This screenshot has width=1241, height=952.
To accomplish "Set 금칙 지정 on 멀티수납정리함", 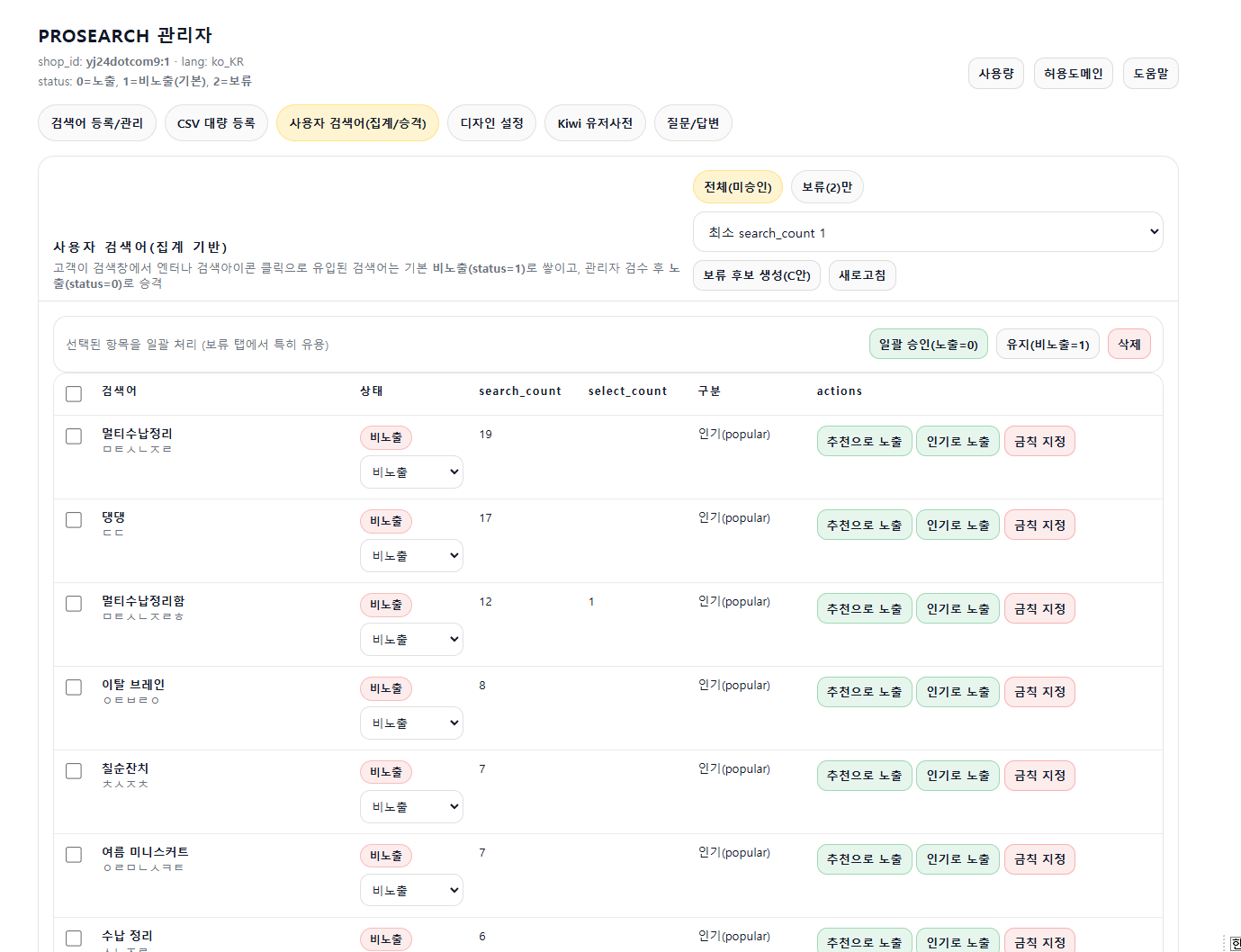I will pos(1039,607).
